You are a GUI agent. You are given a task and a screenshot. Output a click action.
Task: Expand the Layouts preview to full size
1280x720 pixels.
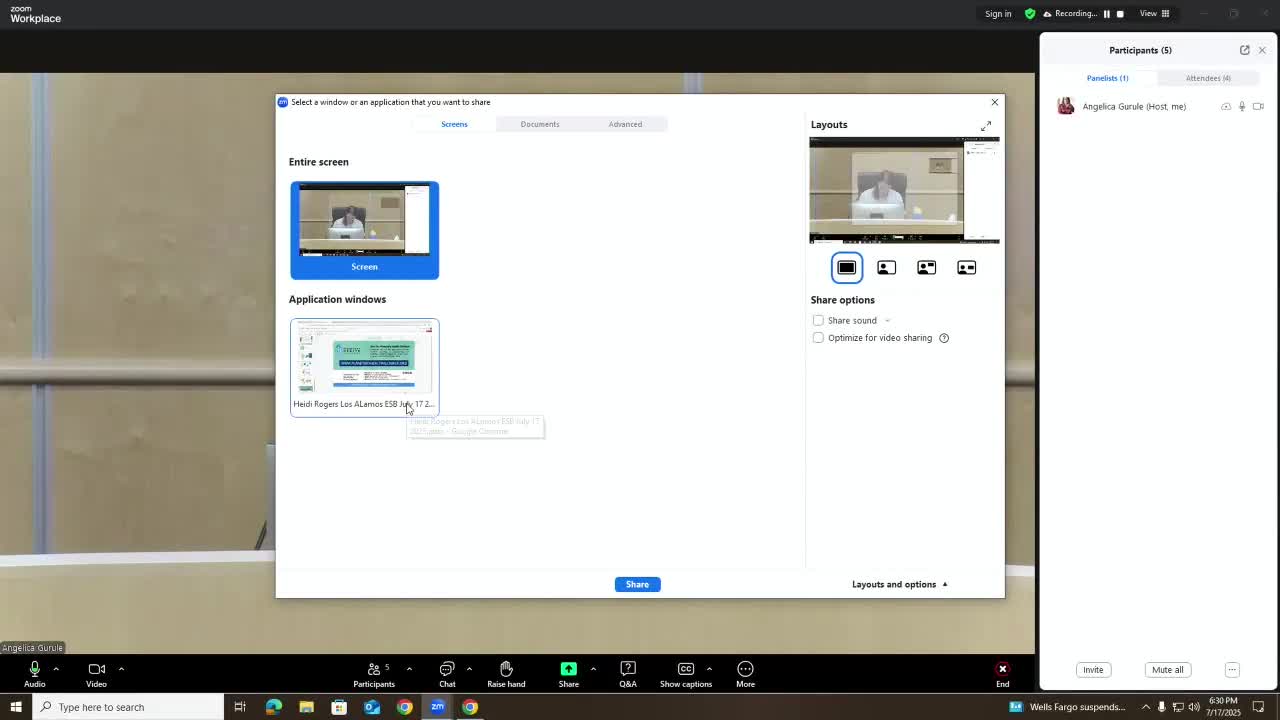pos(986,126)
